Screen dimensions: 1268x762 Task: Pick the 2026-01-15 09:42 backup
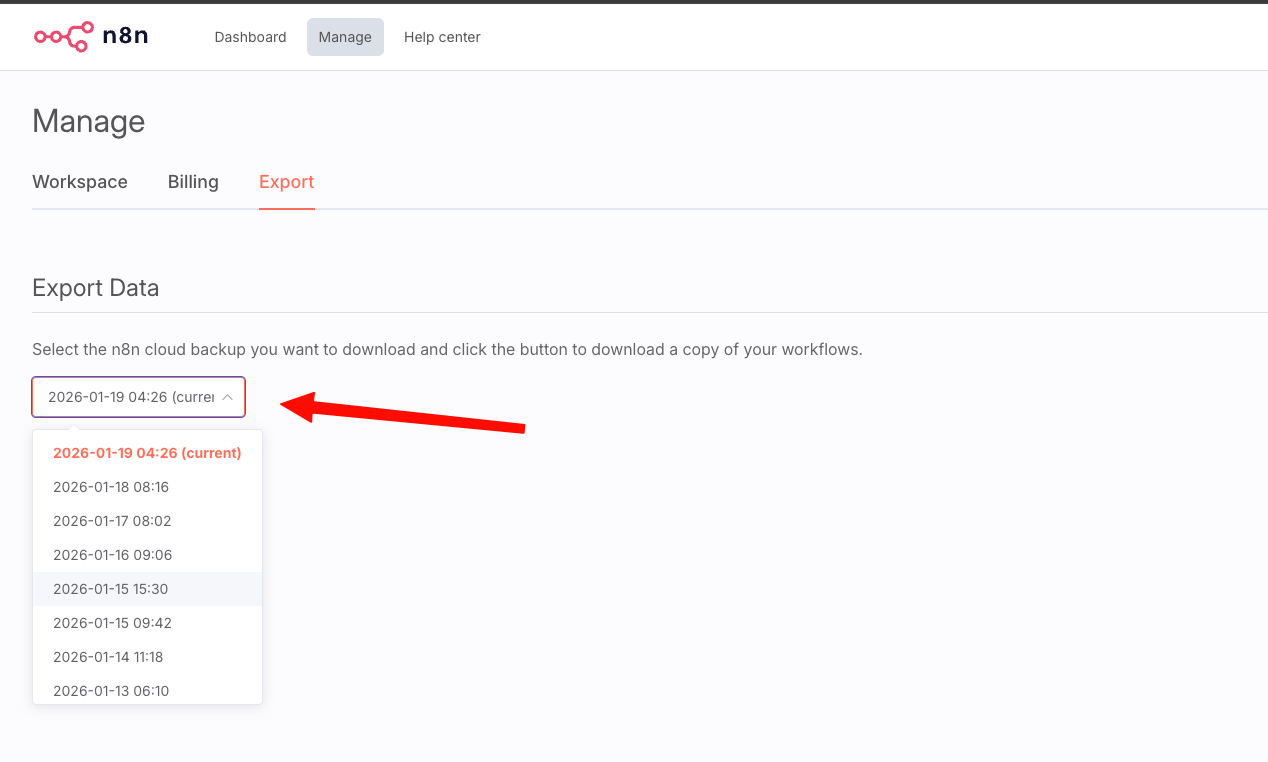pos(112,623)
